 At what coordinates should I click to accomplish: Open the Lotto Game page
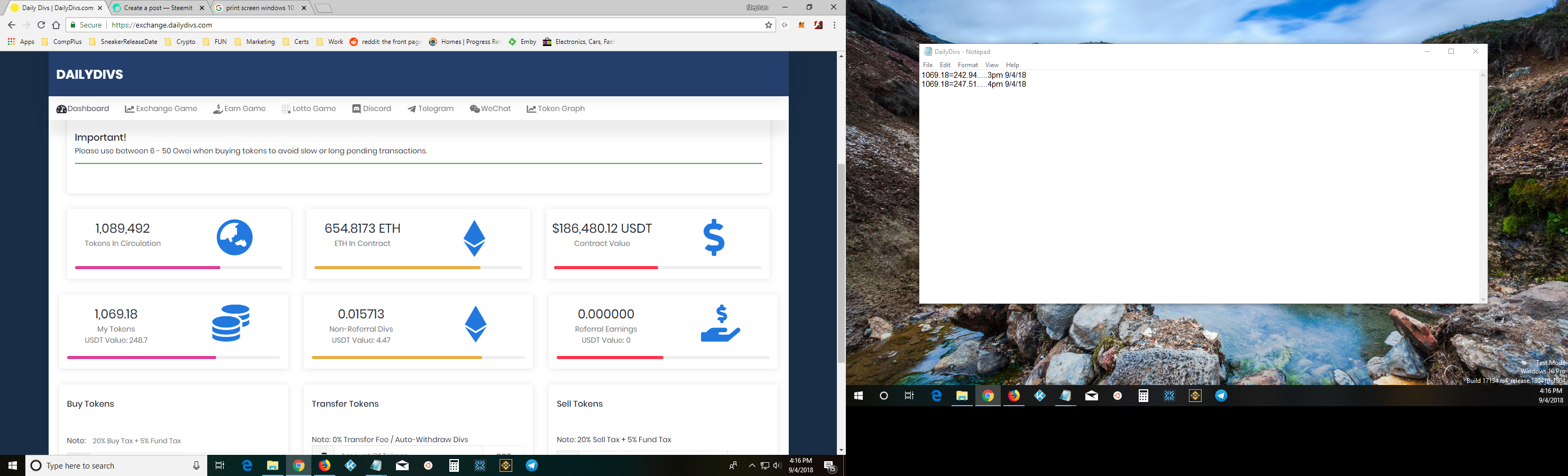pyautogui.click(x=309, y=109)
